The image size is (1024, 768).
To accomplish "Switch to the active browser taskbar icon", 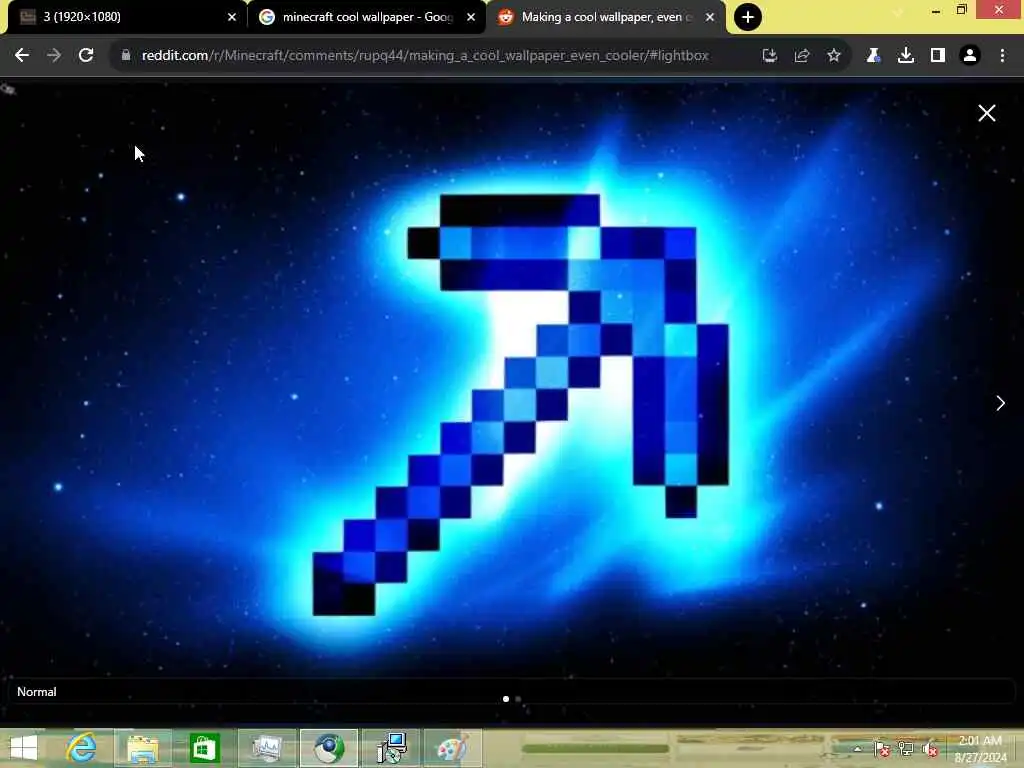I will [x=328, y=748].
